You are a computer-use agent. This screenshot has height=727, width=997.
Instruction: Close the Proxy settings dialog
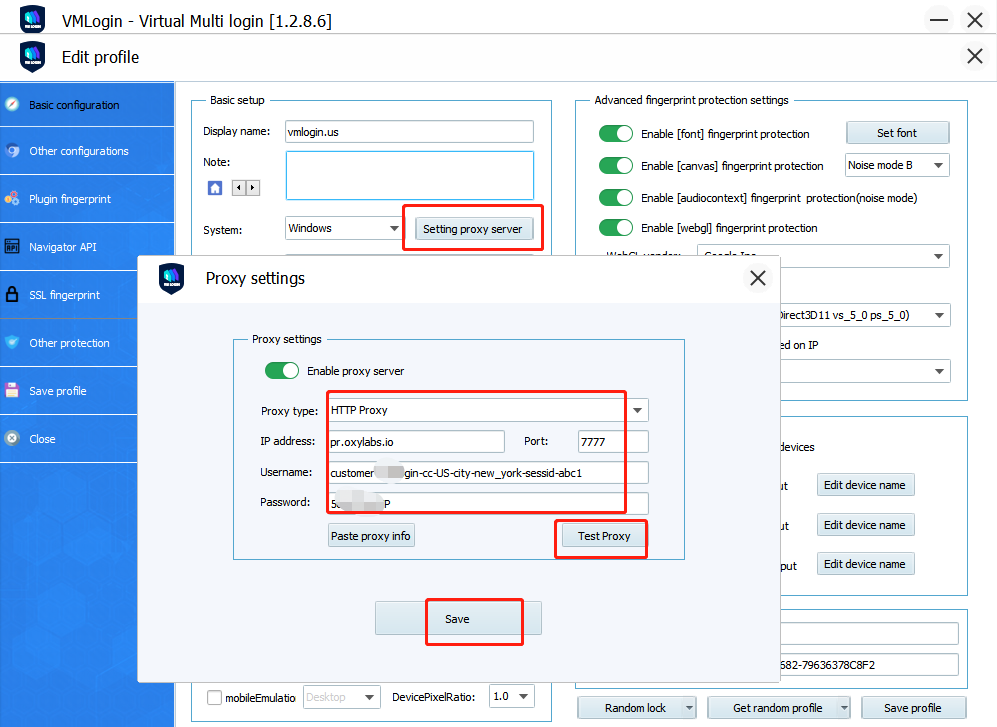[757, 278]
